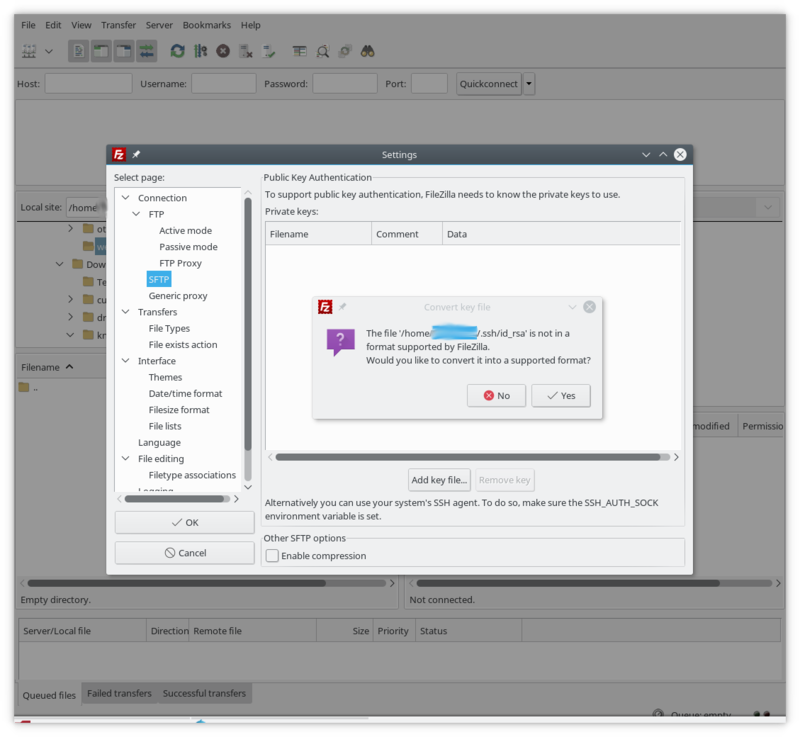800x737 pixels.
Task: Select Passive mode in the settings tree
Action: pyautogui.click(x=188, y=247)
